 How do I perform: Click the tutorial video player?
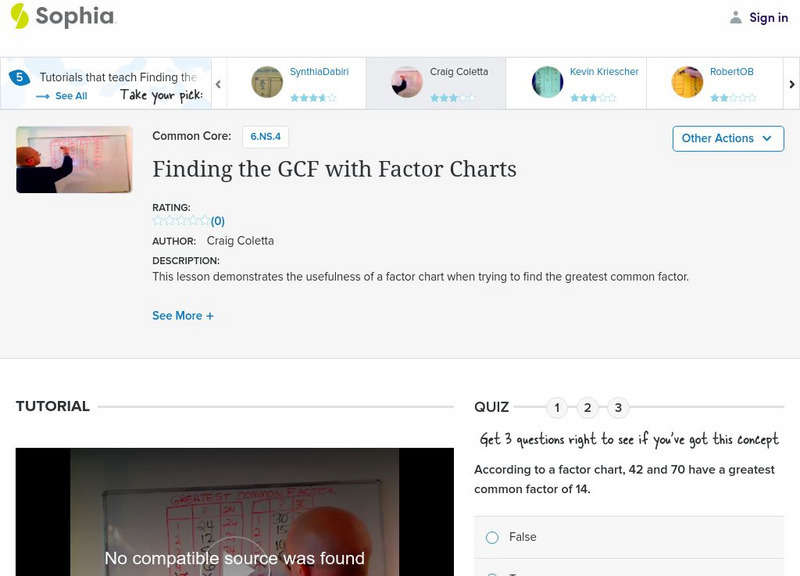point(234,512)
